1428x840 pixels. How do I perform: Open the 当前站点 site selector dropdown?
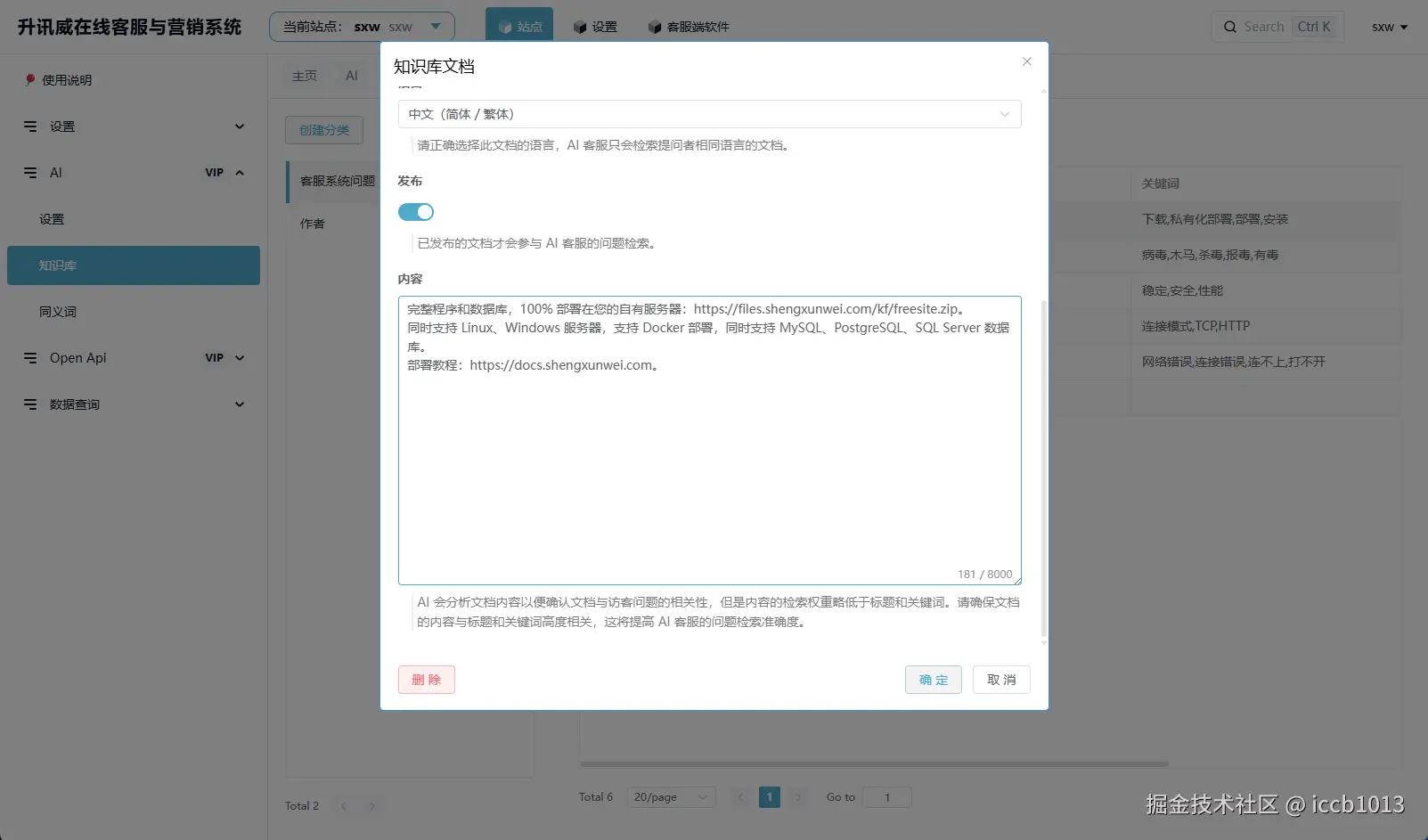tap(436, 26)
